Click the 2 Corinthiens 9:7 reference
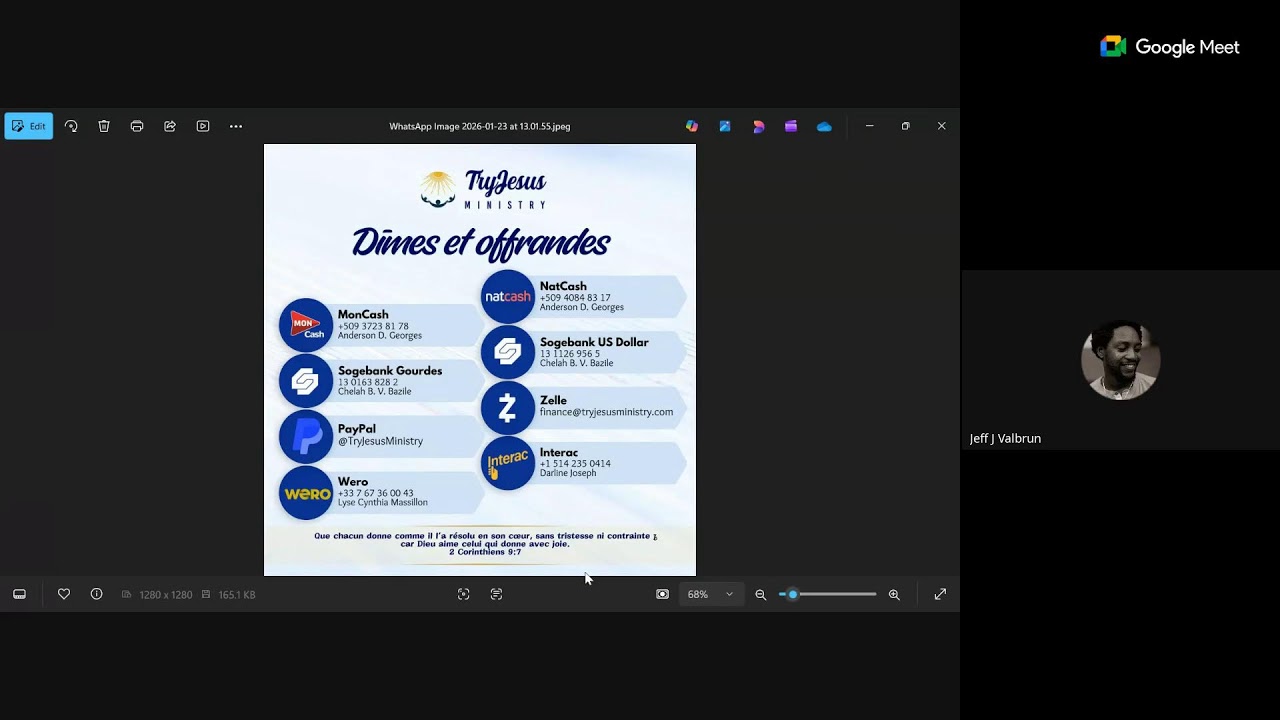The image size is (1280, 720). (485, 552)
